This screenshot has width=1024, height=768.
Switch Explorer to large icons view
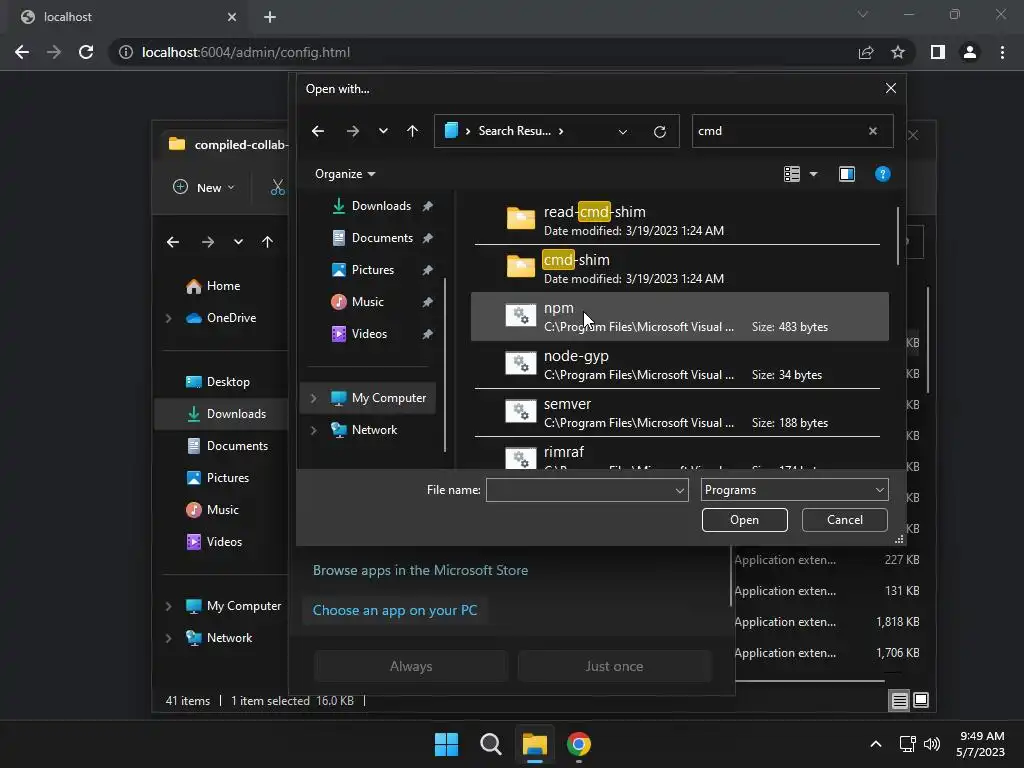click(921, 701)
